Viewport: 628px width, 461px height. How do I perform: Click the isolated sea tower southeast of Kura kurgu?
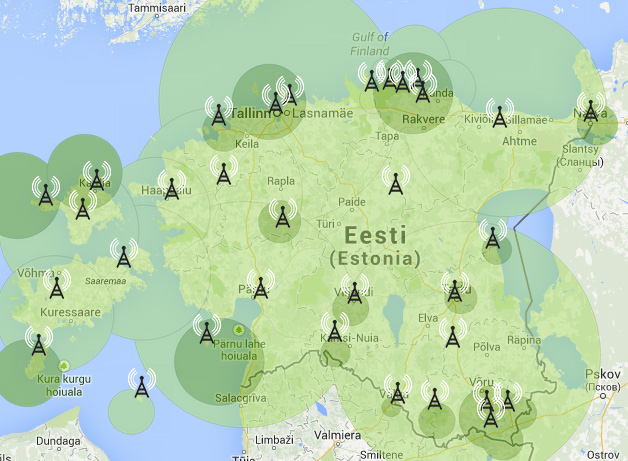point(142,383)
